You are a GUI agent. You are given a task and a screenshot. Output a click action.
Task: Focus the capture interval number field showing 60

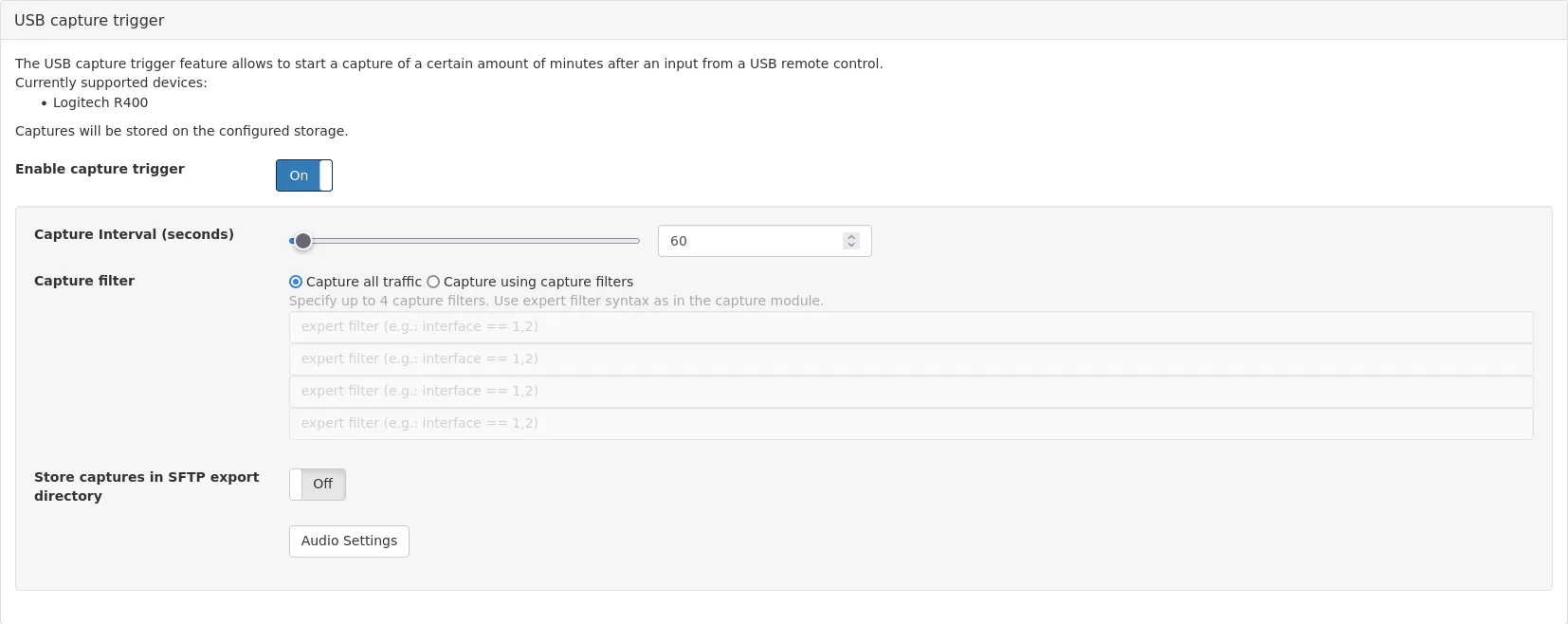749,241
